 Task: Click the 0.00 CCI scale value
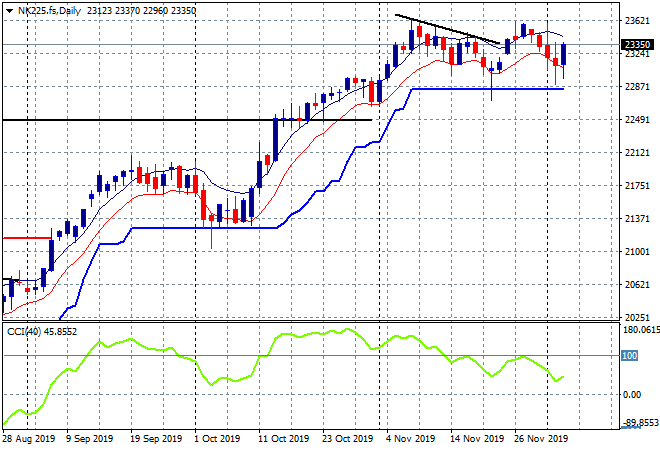[x=632, y=395]
